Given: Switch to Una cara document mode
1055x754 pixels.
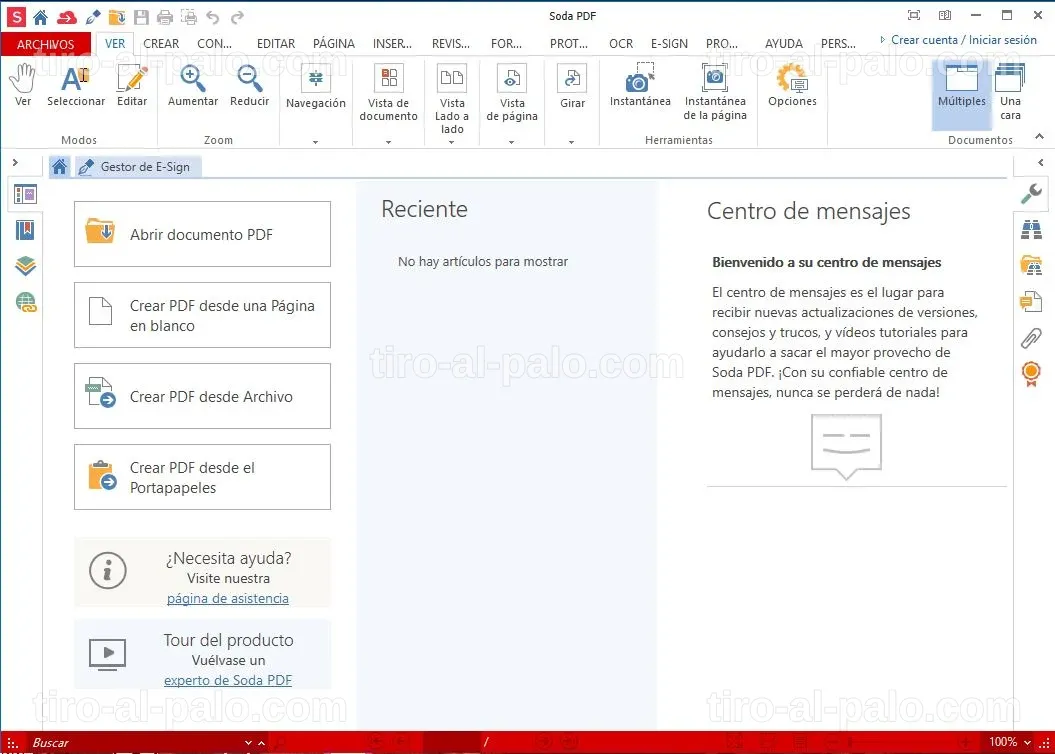Looking at the screenshot, I should (1010, 92).
